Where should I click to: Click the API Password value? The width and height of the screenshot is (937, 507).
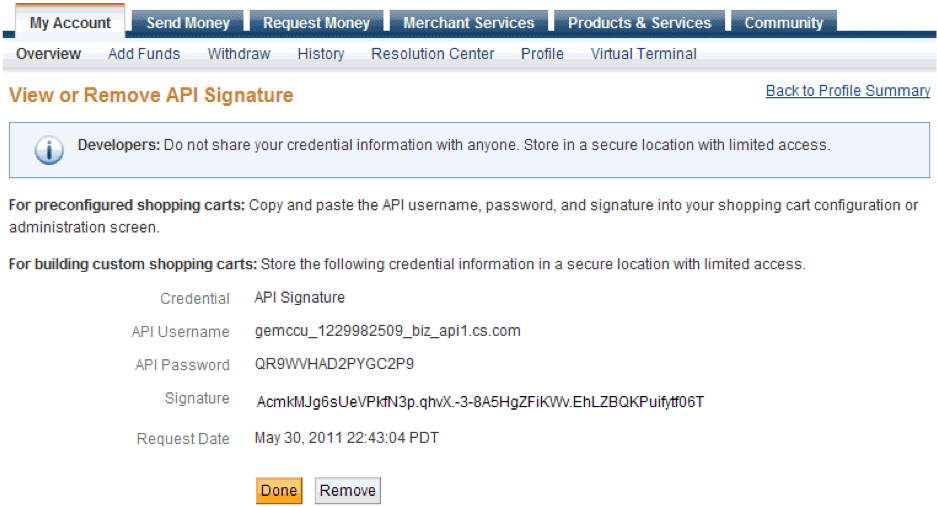[334, 364]
